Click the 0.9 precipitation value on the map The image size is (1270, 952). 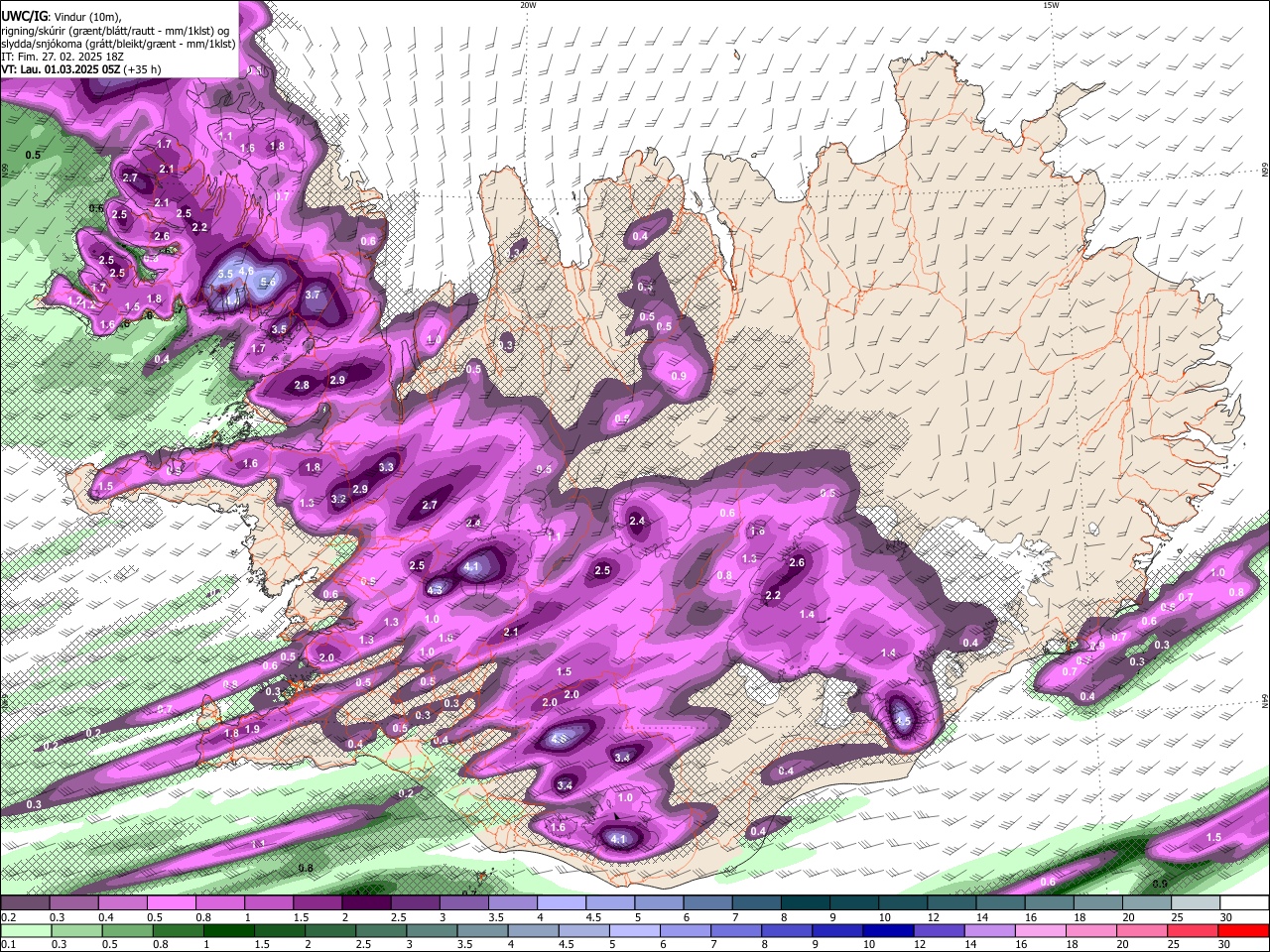coord(679,376)
